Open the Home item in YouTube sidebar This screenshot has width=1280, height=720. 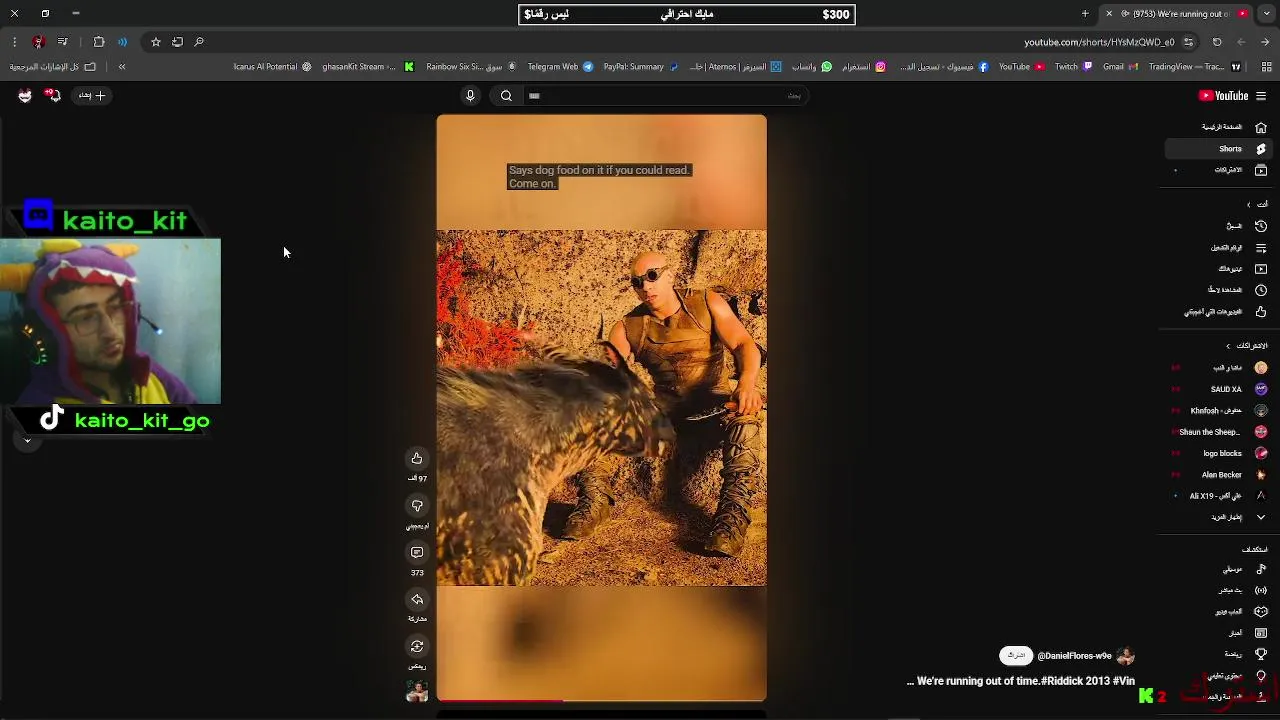tap(1221, 127)
